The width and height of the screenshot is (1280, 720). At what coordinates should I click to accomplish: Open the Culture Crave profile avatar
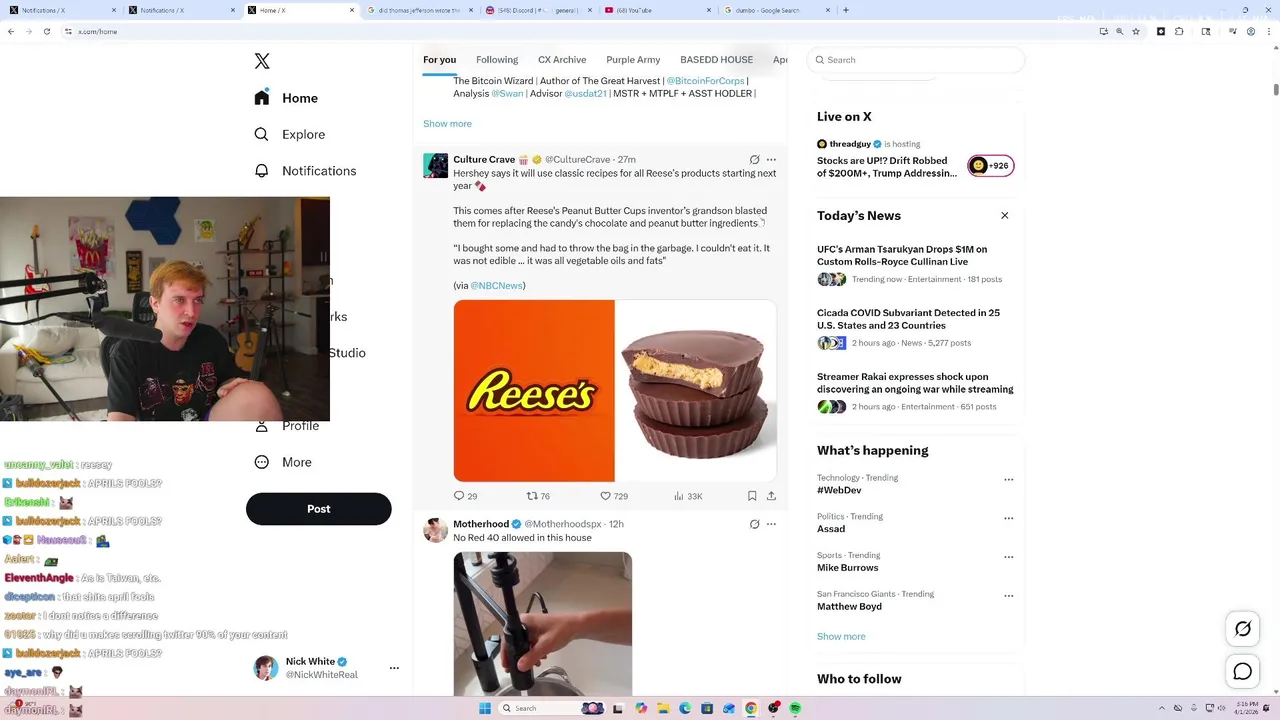pyautogui.click(x=436, y=166)
